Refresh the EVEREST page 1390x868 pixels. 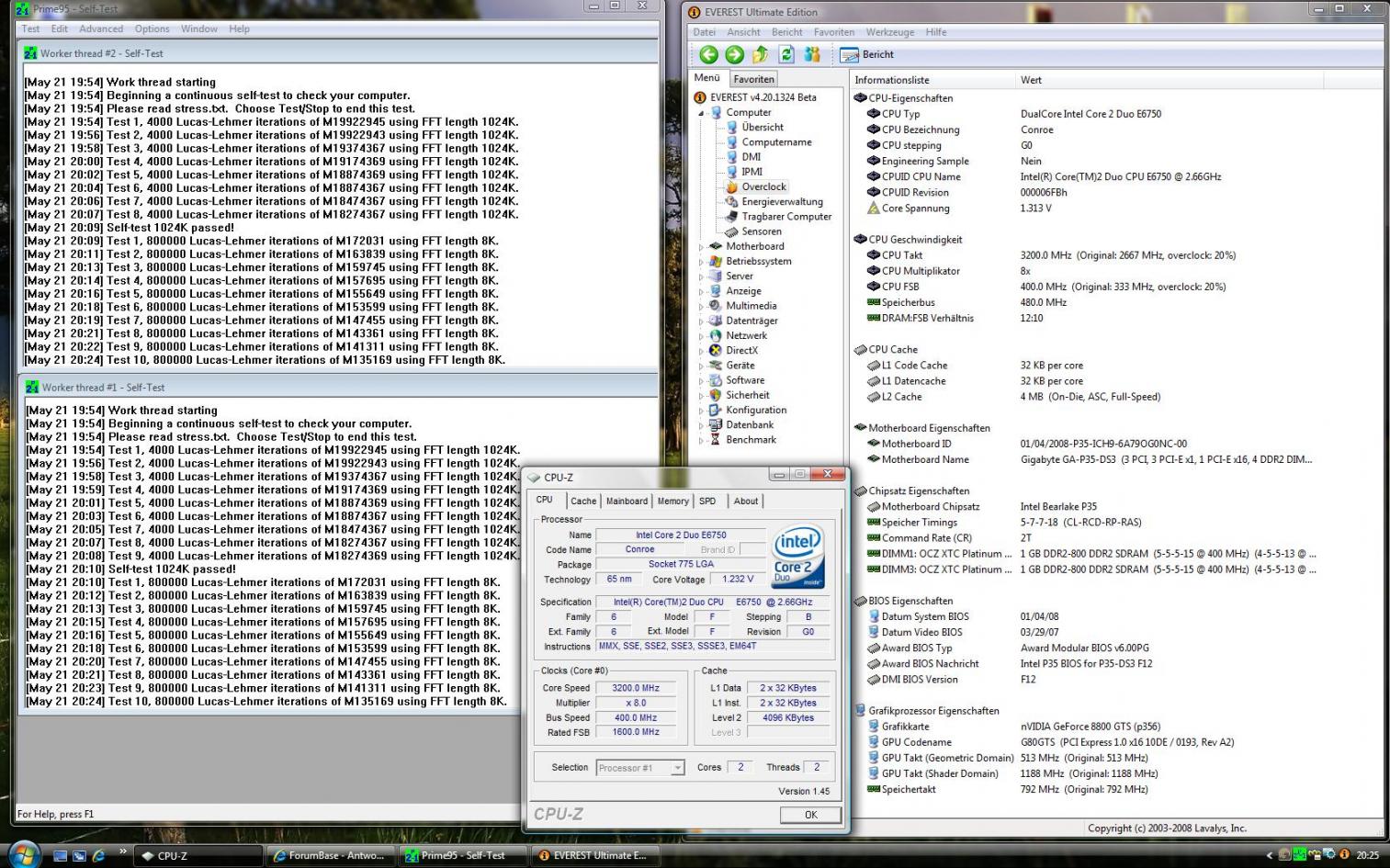[x=786, y=55]
